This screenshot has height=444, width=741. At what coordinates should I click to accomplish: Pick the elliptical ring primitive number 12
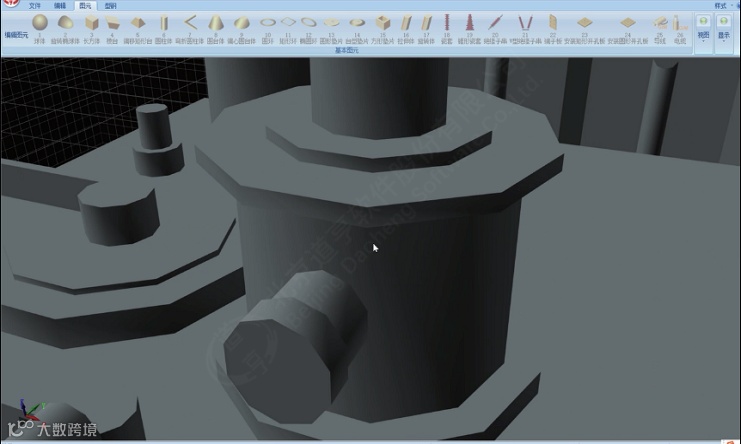308,28
